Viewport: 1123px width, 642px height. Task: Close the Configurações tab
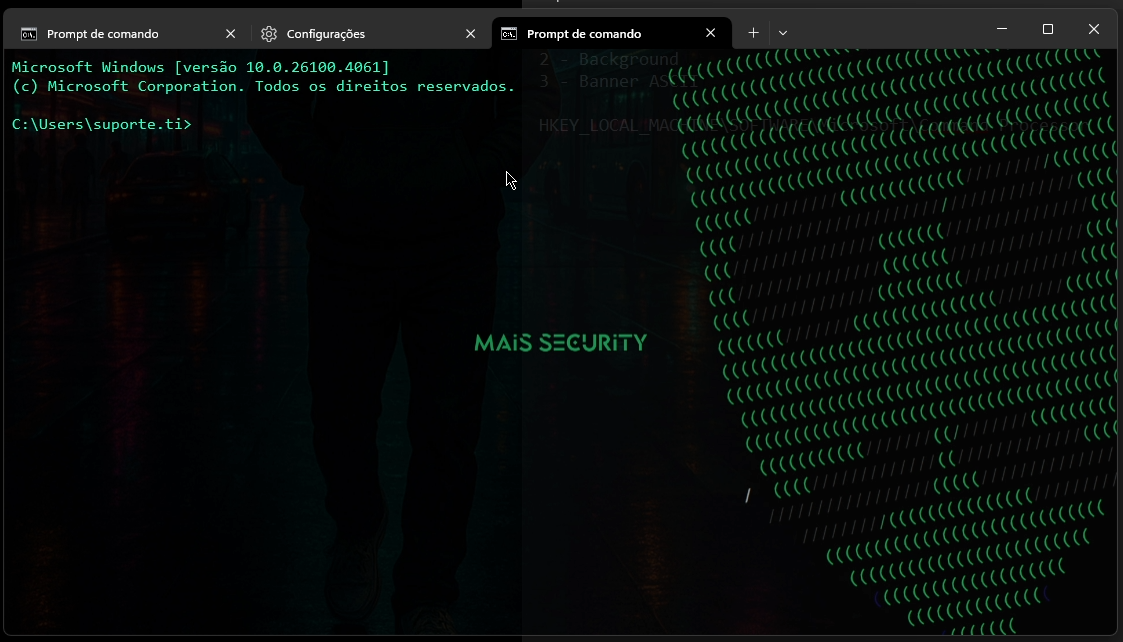pyautogui.click(x=471, y=34)
